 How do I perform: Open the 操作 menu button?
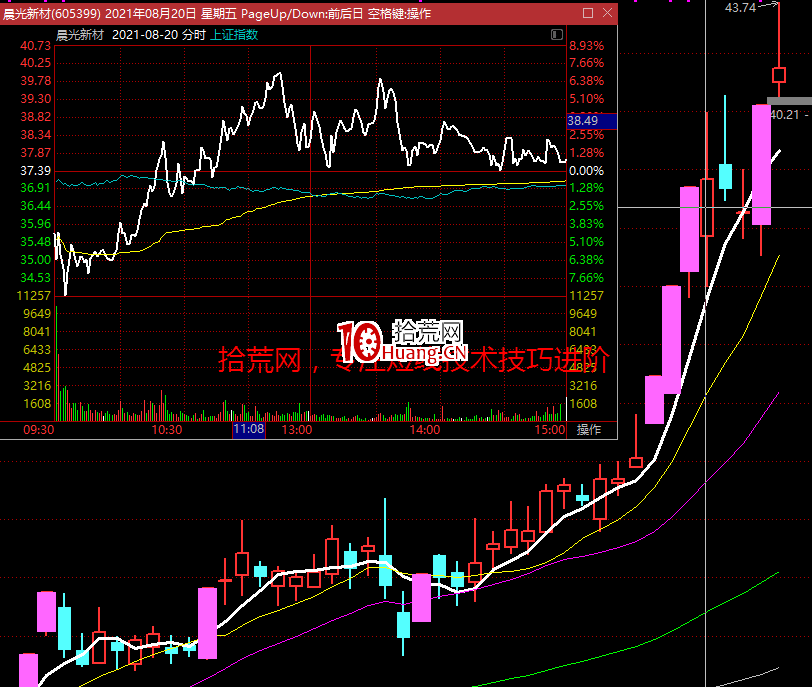tap(589, 430)
